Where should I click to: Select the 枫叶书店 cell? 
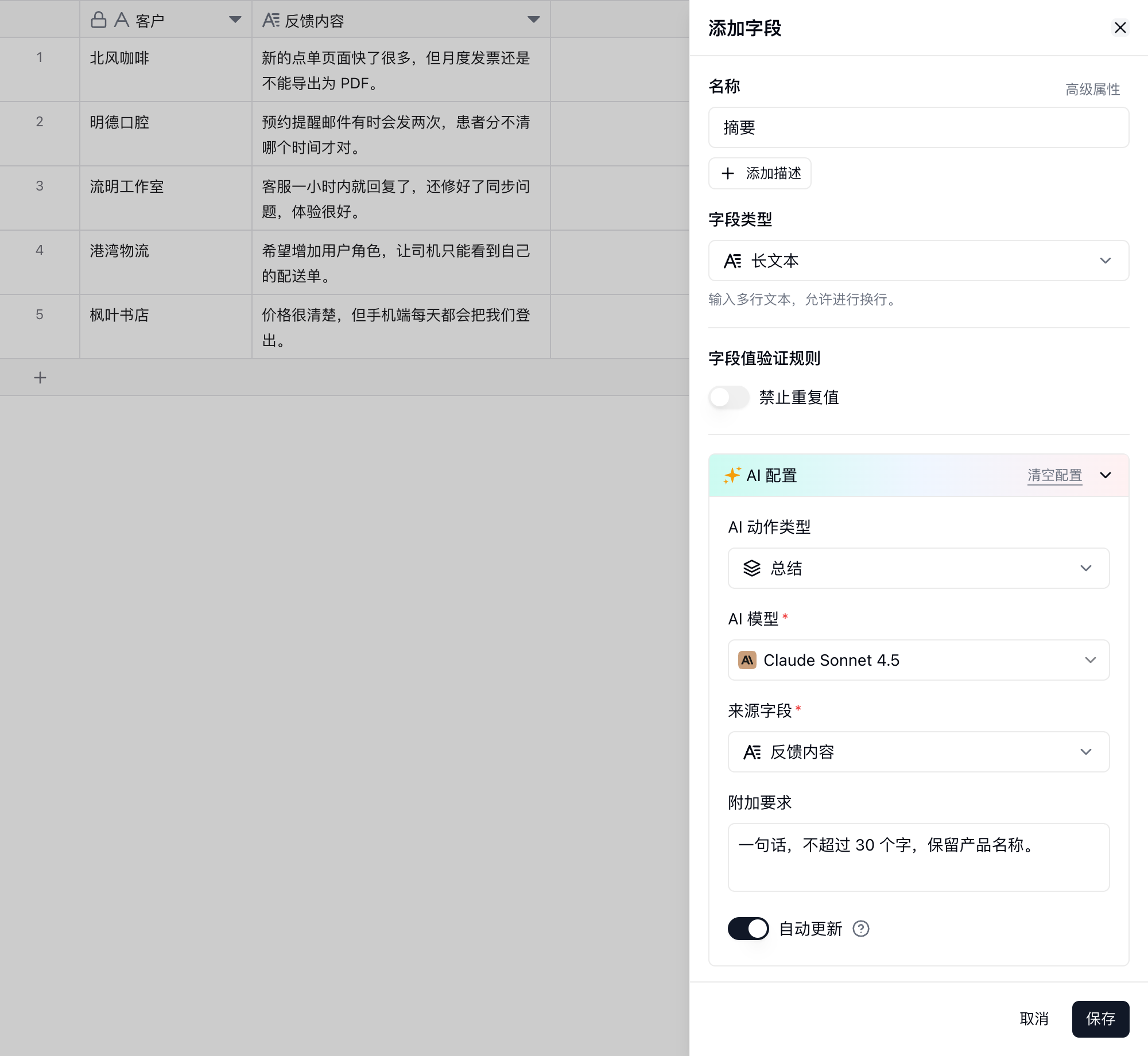tap(166, 327)
